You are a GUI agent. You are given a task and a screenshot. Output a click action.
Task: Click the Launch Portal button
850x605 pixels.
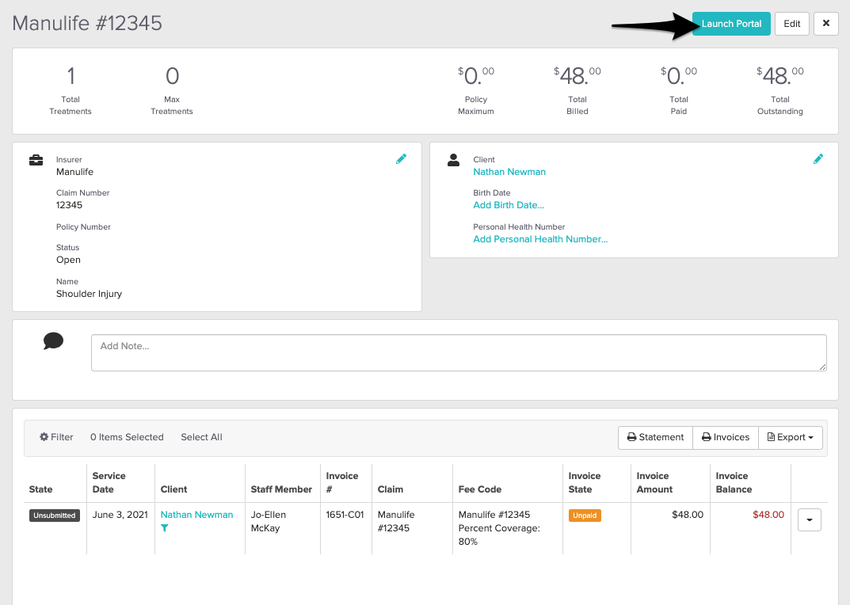tap(731, 24)
